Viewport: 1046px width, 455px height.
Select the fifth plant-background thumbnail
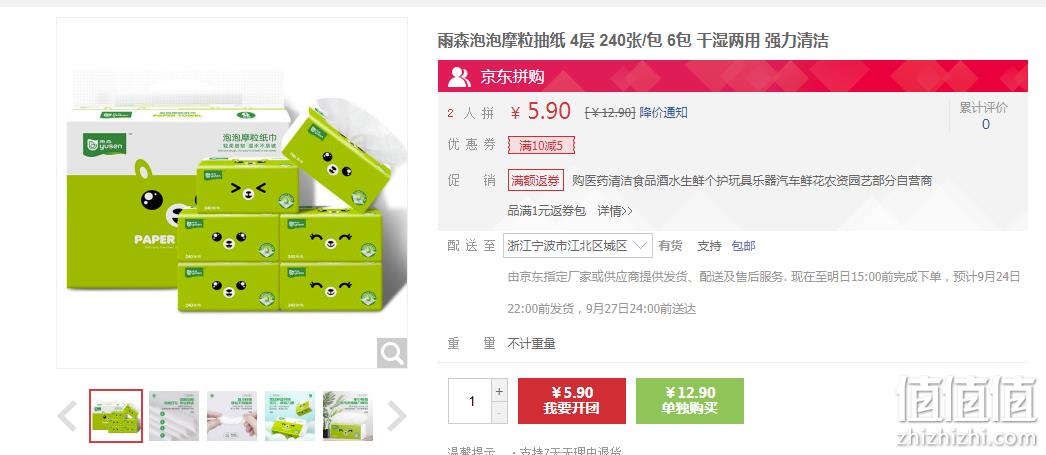coord(348,416)
